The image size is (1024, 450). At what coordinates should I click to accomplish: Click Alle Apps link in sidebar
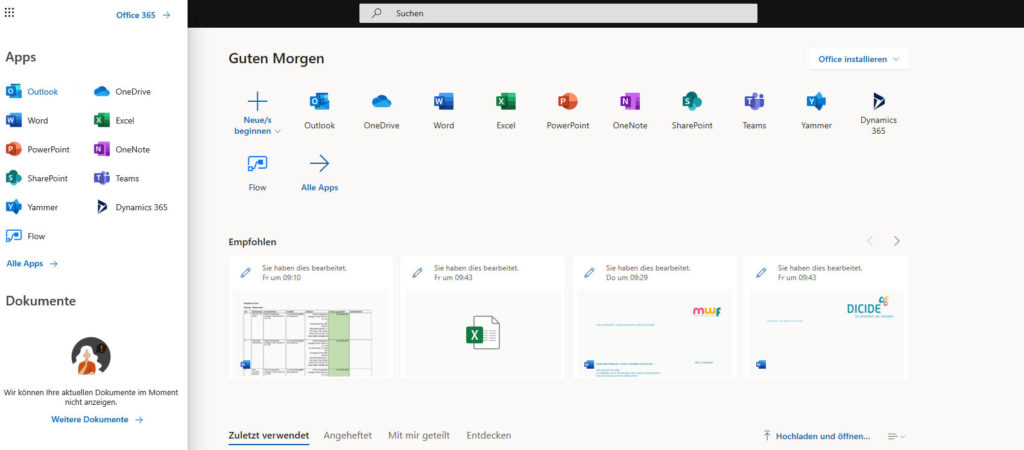(x=32, y=264)
